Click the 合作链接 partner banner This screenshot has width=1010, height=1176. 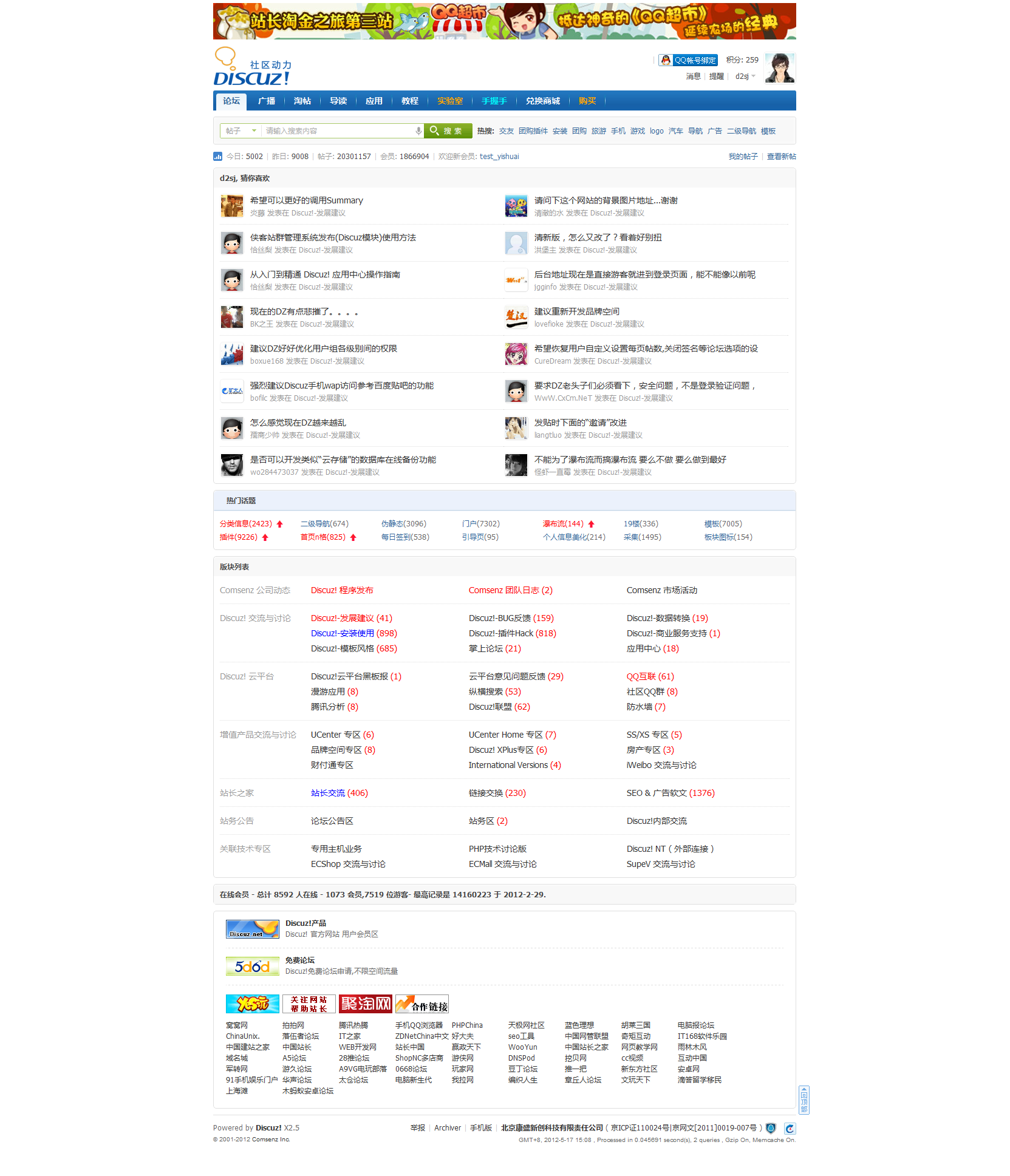pos(421,1004)
